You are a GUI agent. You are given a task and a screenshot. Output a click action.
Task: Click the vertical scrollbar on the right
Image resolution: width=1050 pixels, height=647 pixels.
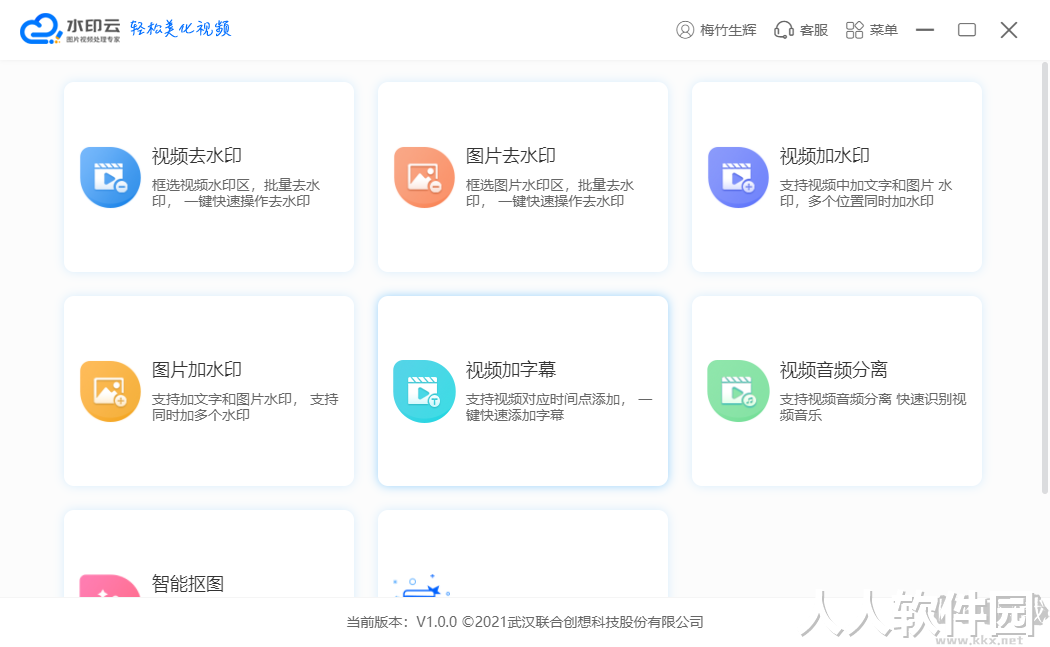[1045, 278]
